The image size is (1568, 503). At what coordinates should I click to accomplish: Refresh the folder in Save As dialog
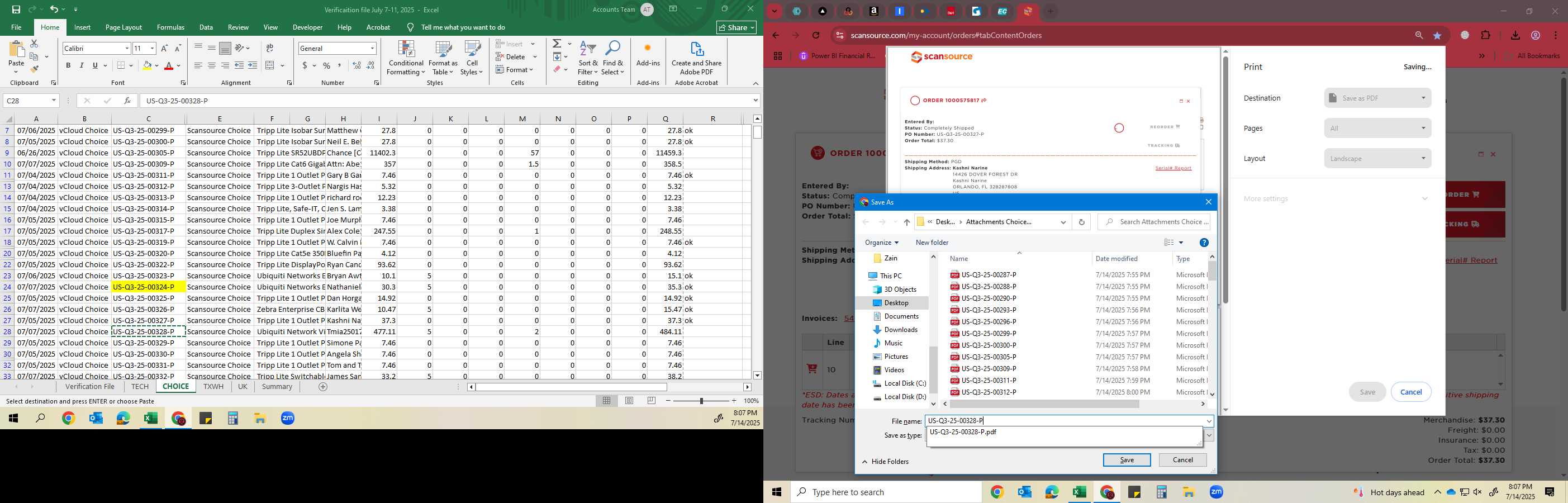click(x=1082, y=222)
